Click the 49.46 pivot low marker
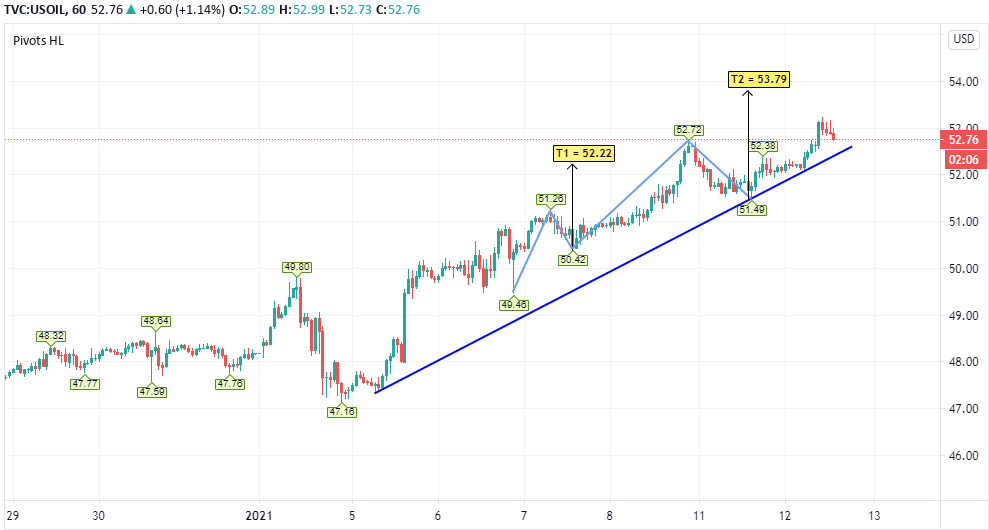This screenshot has width=989, height=530. pos(513,303)
